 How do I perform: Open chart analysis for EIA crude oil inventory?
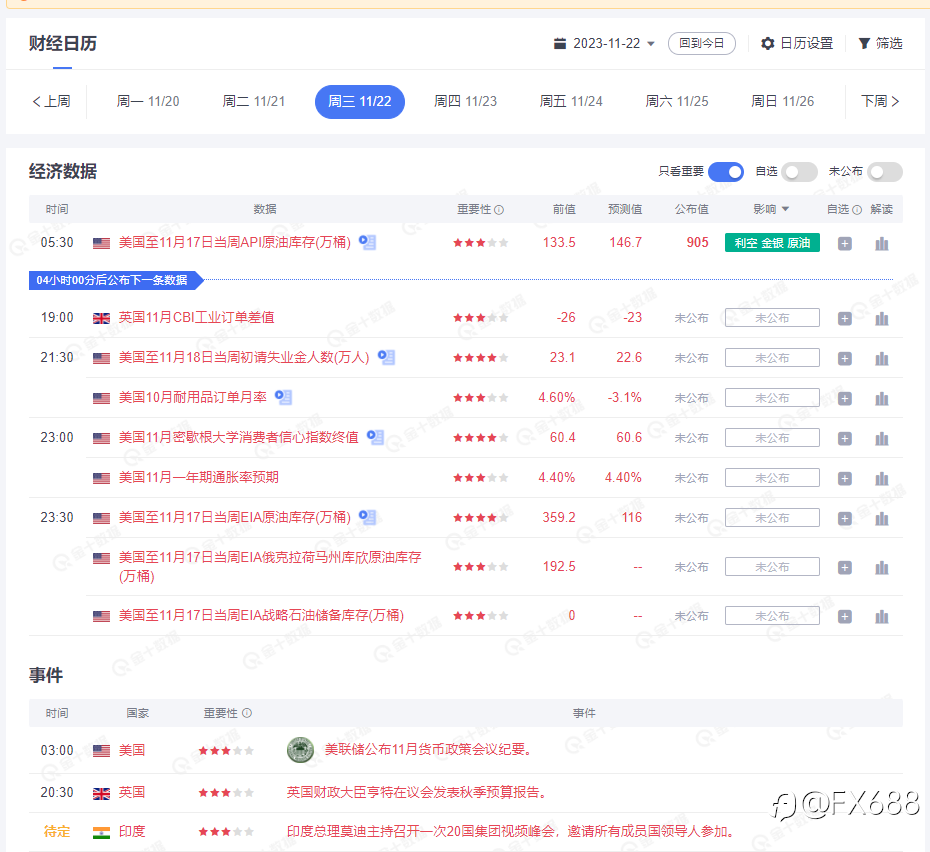point(882,519)
